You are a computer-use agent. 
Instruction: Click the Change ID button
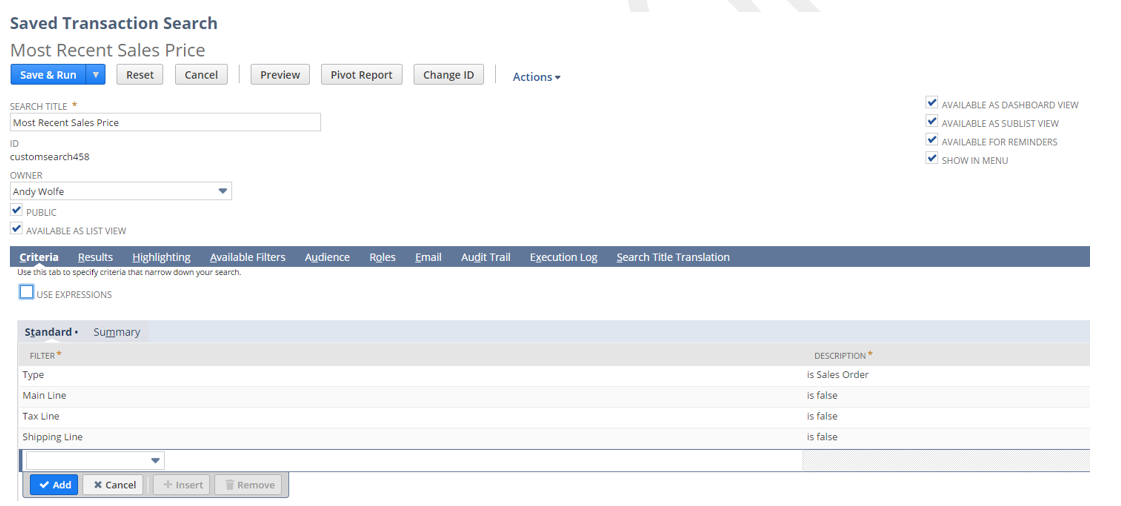tap(448, 75)
